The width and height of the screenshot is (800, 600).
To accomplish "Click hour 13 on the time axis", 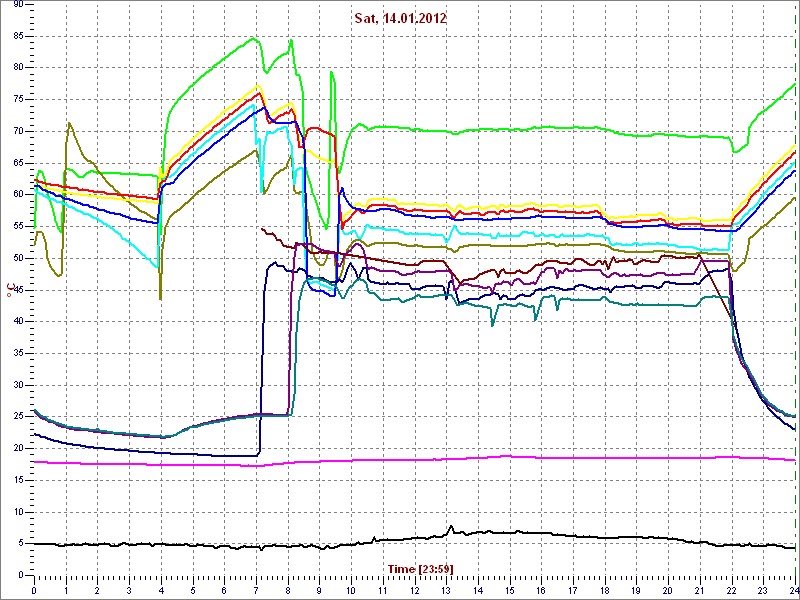I will [x=446, y=590].
